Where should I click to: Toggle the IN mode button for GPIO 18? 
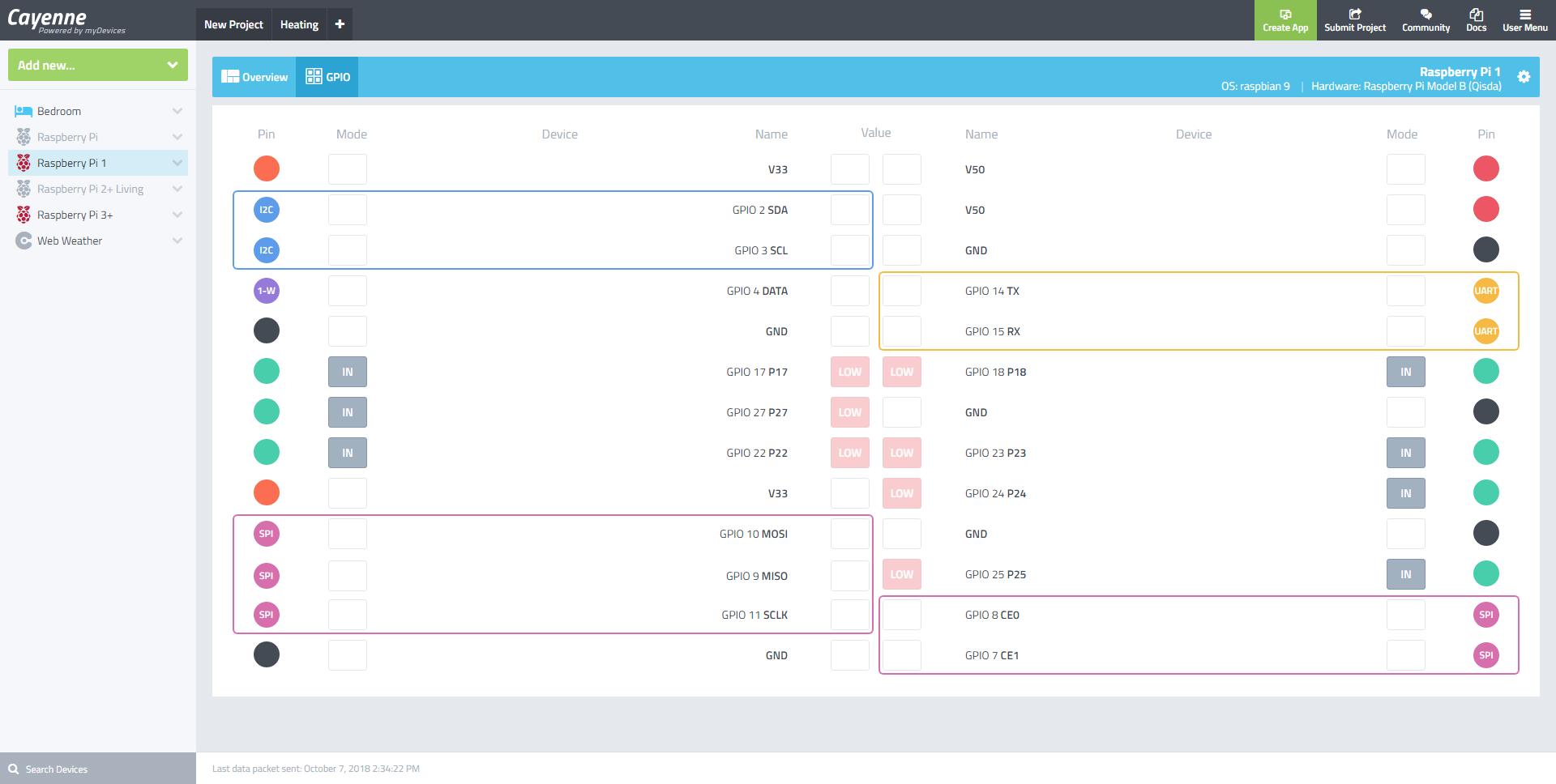pos(1405,372)
